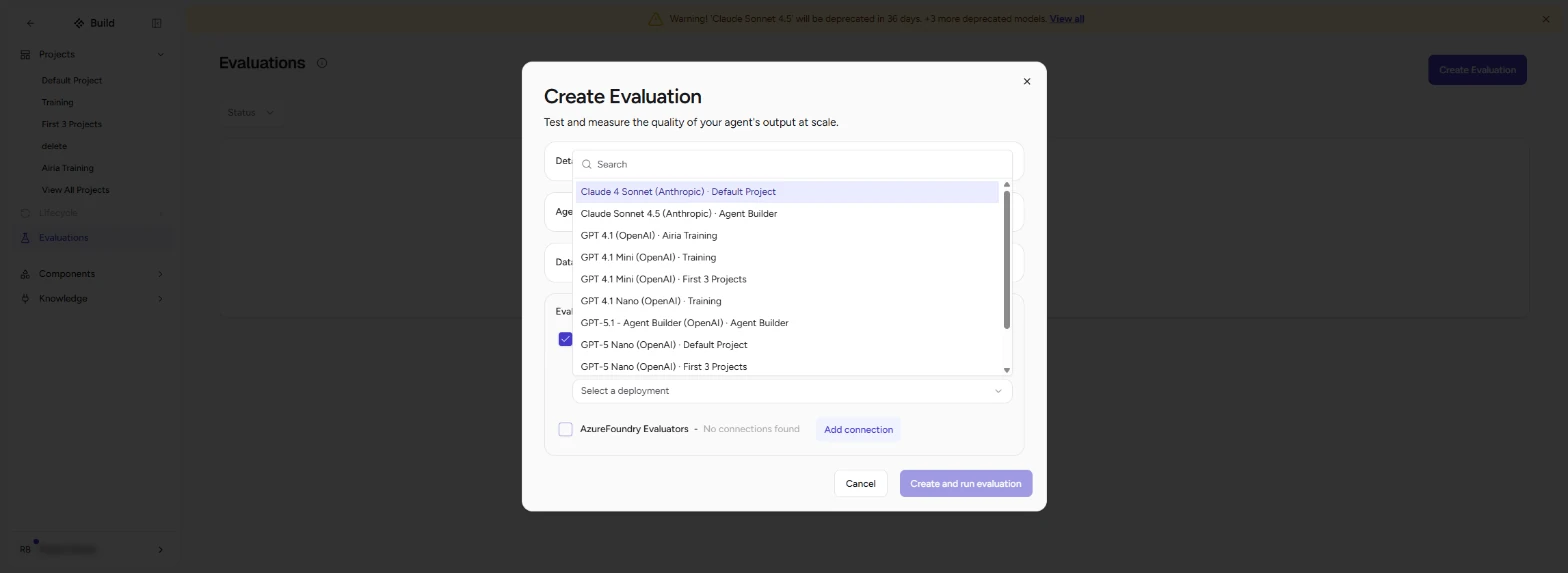Click the info icon beside Evaluations title
Image resolution: width=1568 pixels, height=573 pixels.
pyautogui.click(x=322, y=63)
